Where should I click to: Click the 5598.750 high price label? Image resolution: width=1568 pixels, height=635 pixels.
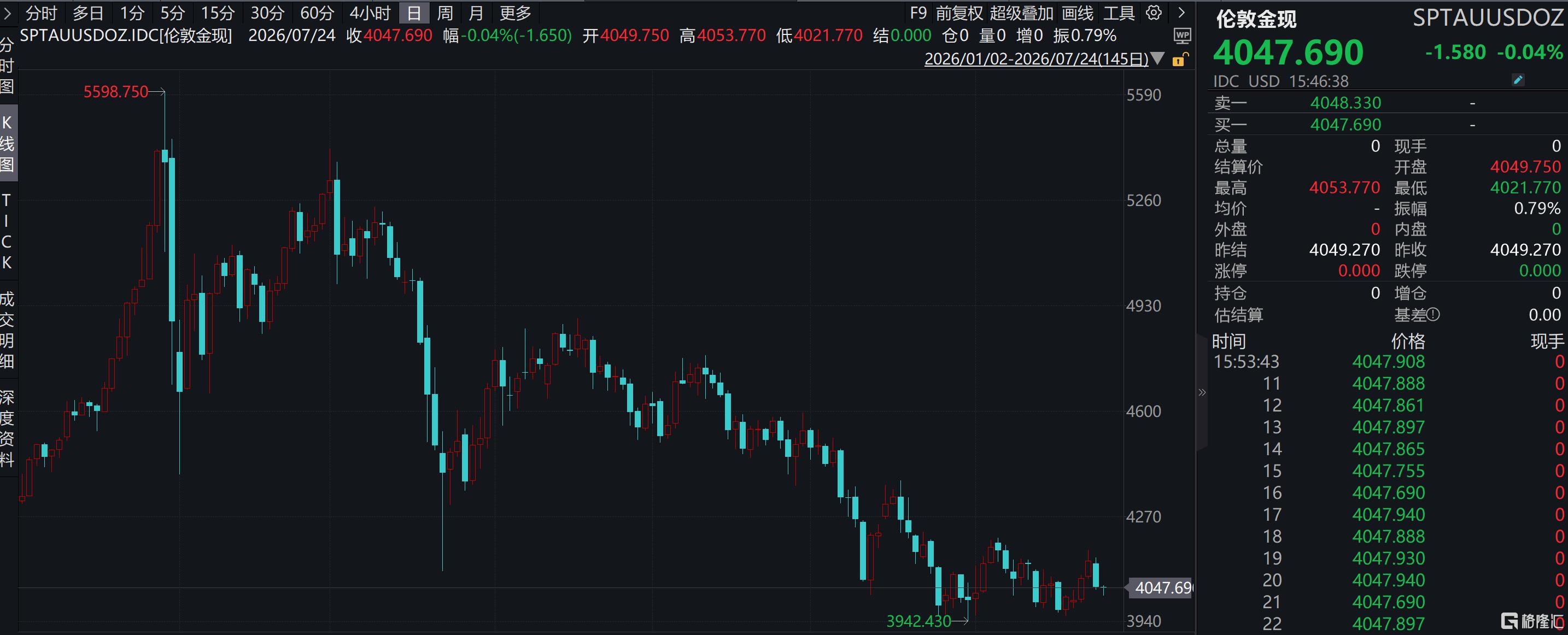(x=116, y=92)
